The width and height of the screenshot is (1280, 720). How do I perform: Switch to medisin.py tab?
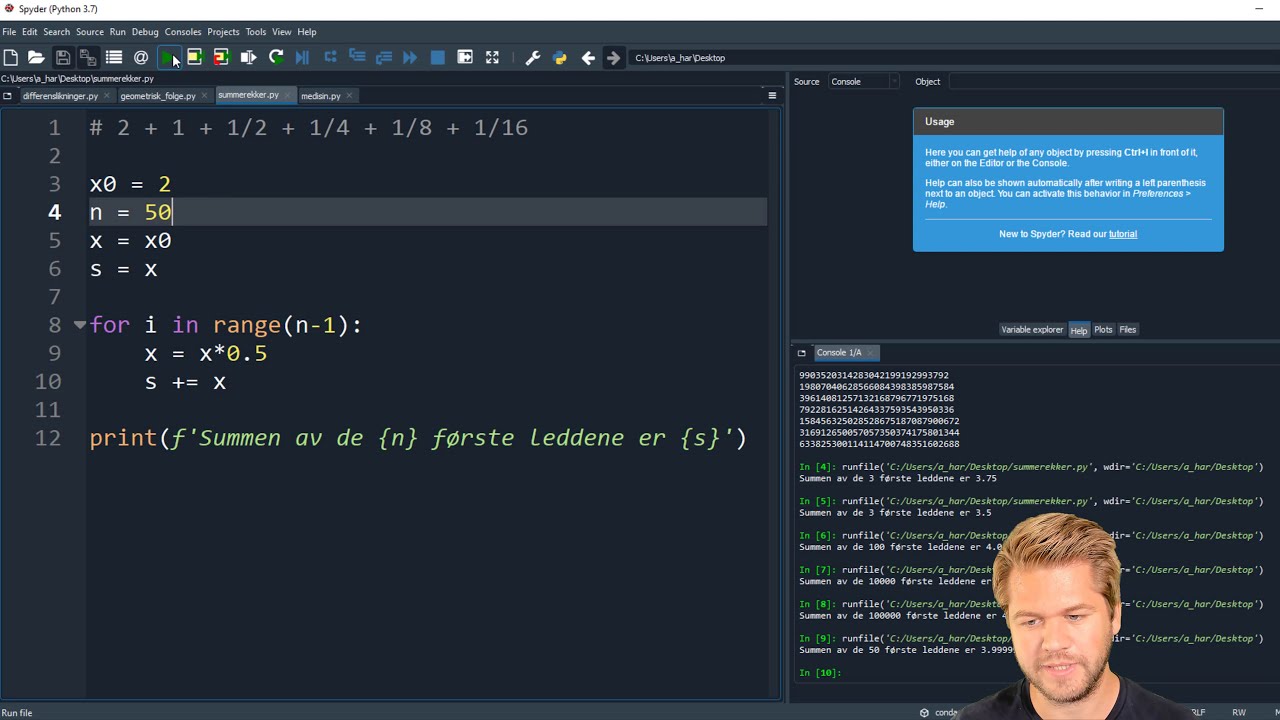pos(321,96)
